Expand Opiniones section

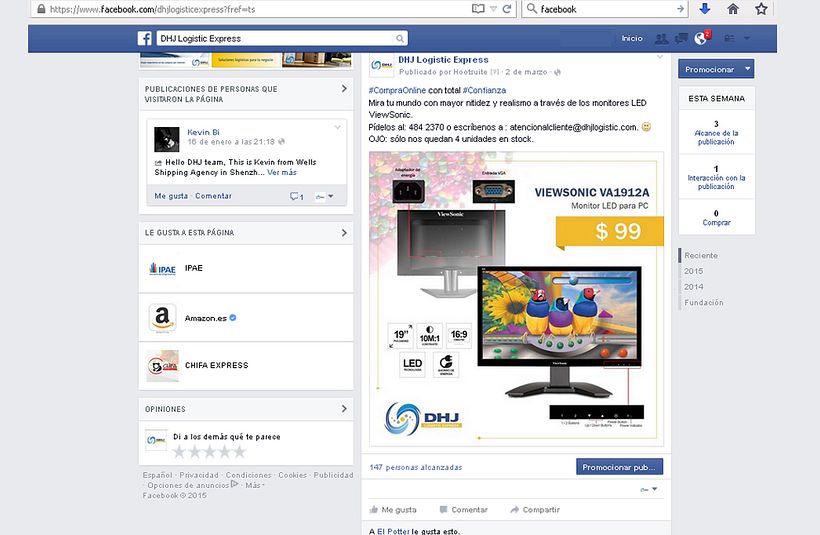coord(344,408)
